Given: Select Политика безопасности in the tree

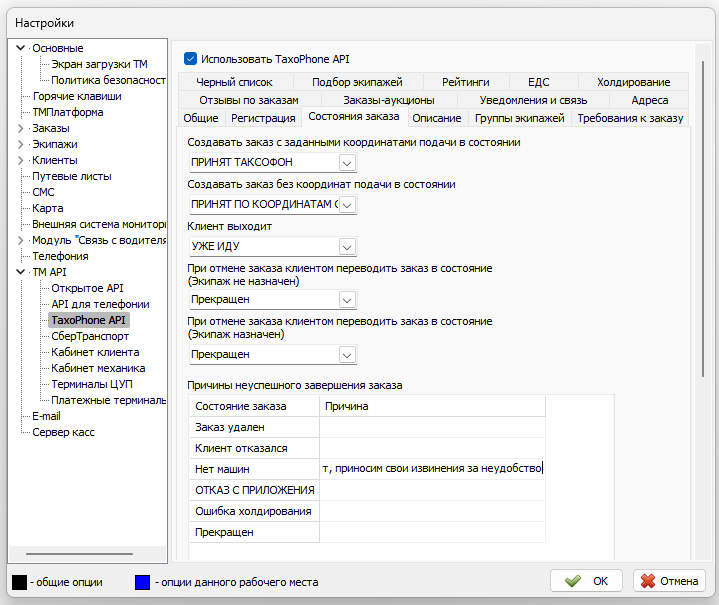Looking at the screenshot, I should point(108,80).
